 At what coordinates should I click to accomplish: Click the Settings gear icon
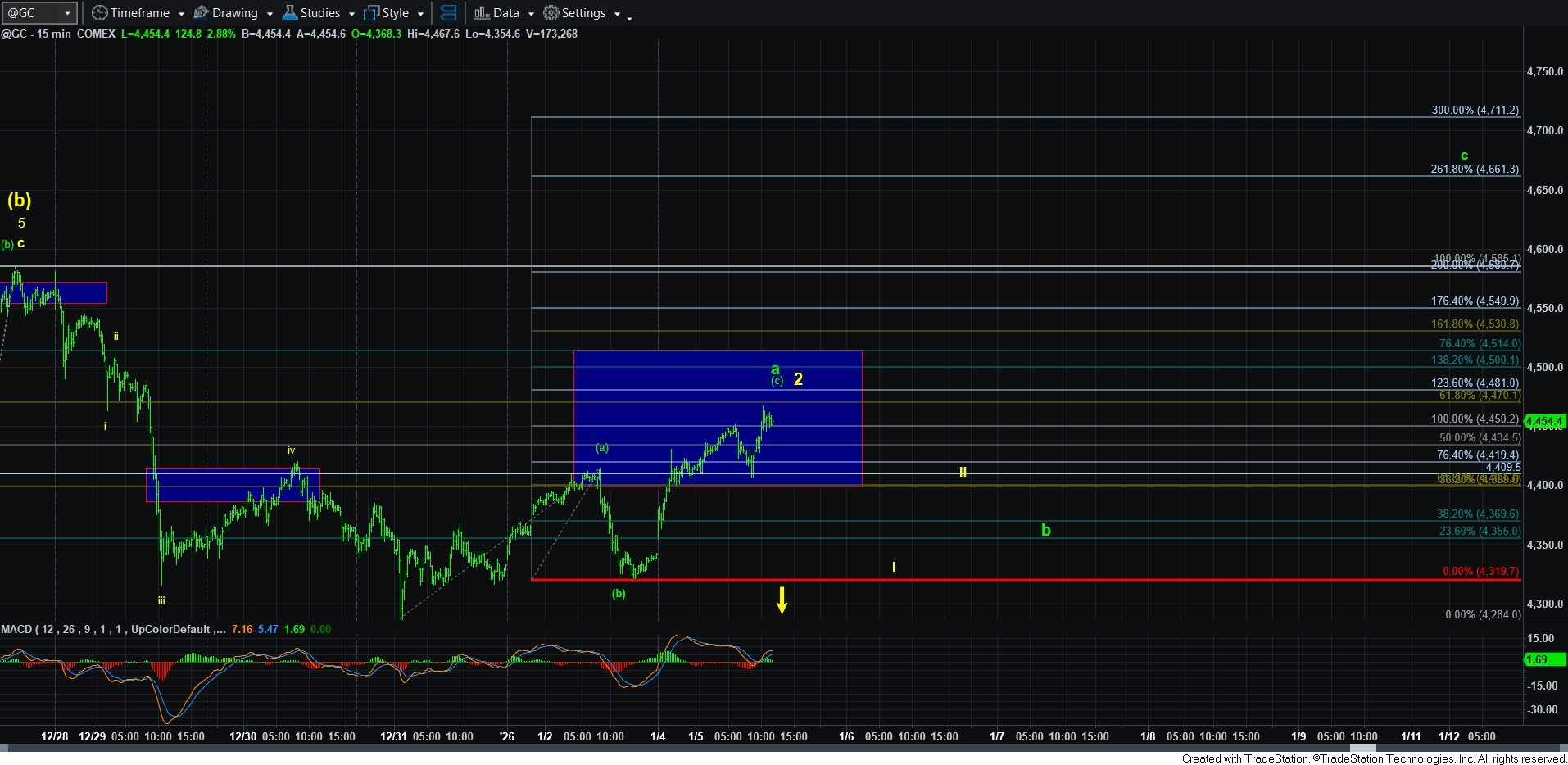(x=551, y=13)
